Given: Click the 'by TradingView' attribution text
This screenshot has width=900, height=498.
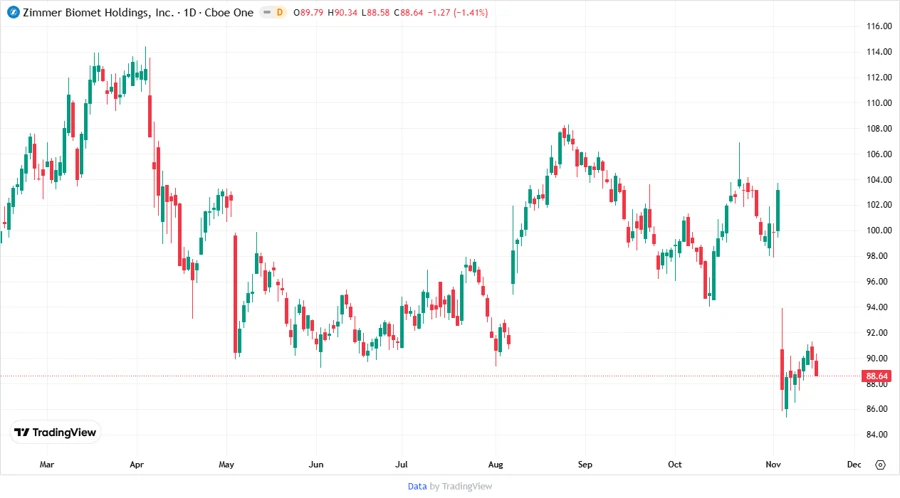Looking at the screenshot, I should click(461, 486).
